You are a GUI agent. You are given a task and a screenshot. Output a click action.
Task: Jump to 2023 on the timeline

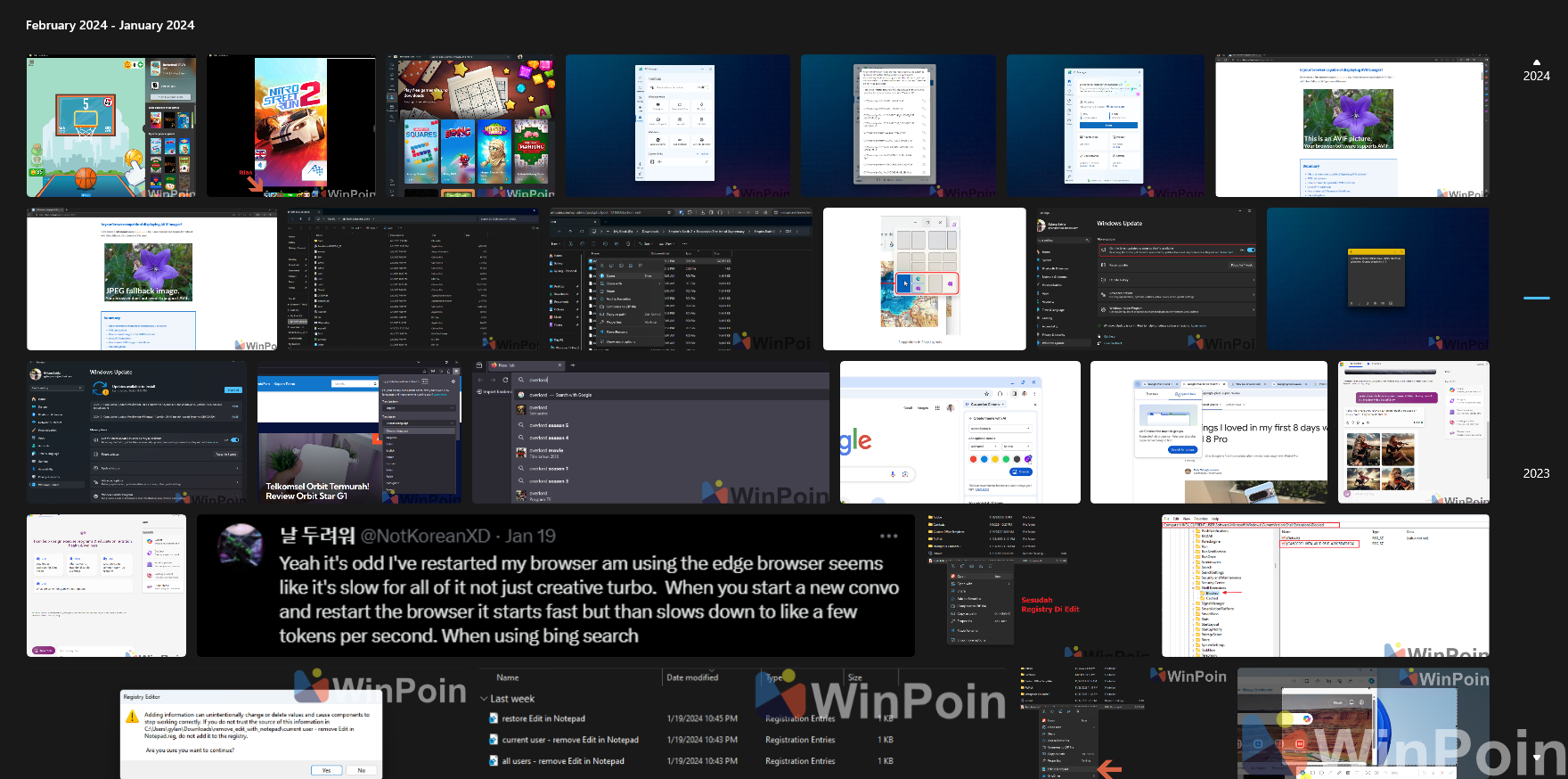(1536, 473)
